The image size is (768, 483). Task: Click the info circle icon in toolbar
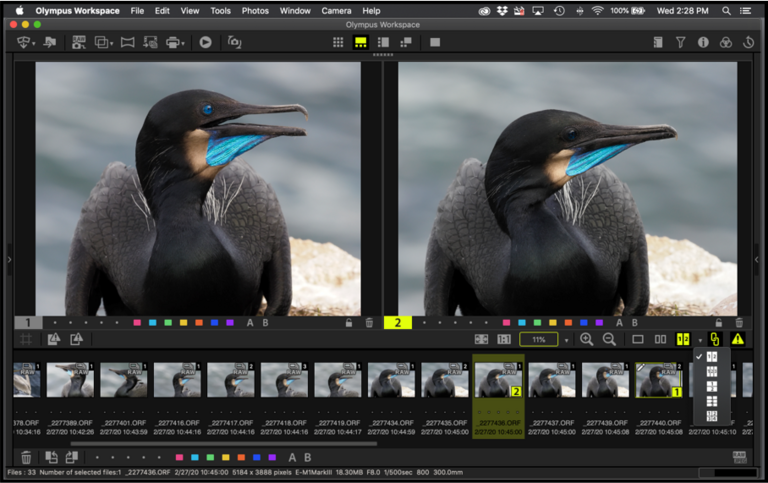pyautogui.click(x=703, y=43)
